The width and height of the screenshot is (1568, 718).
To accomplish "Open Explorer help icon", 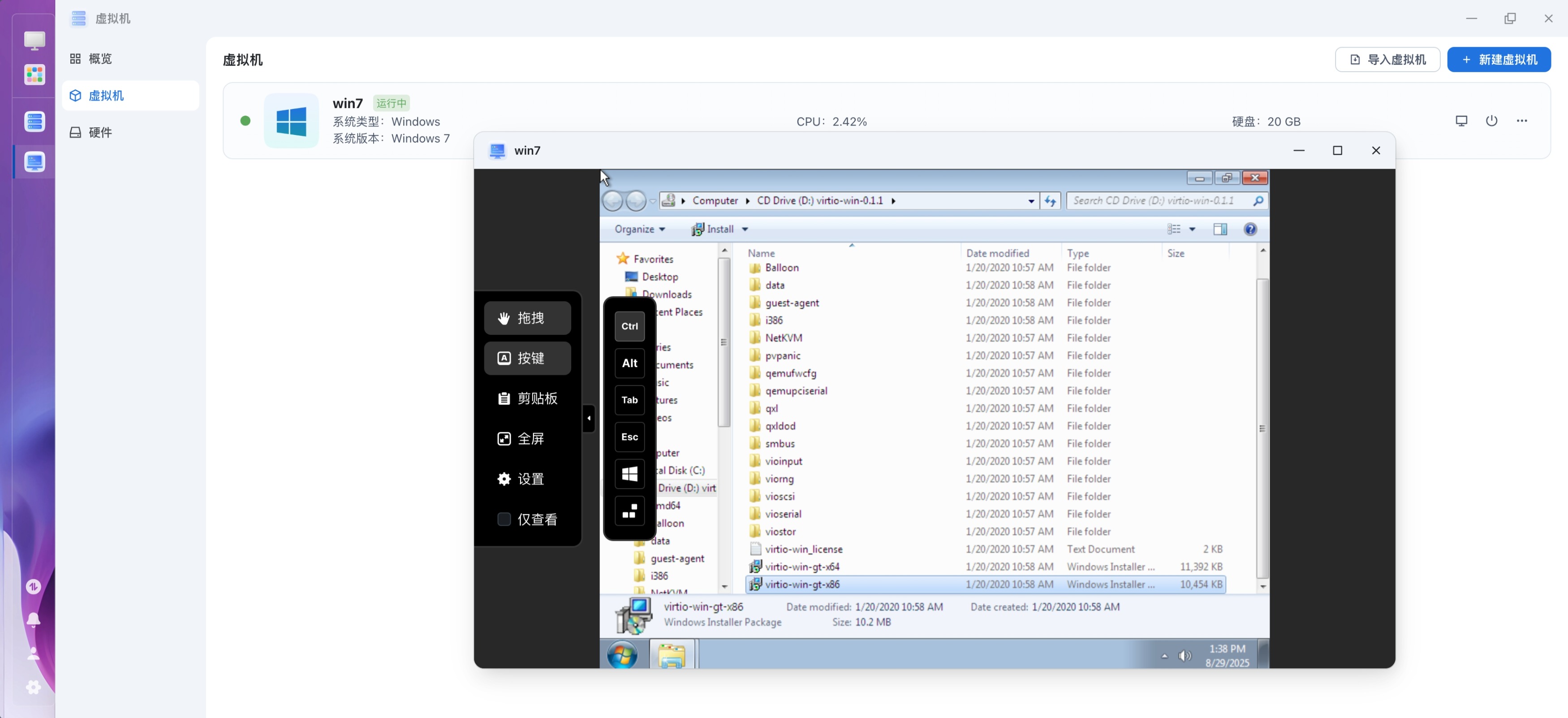I will 1250,229.
